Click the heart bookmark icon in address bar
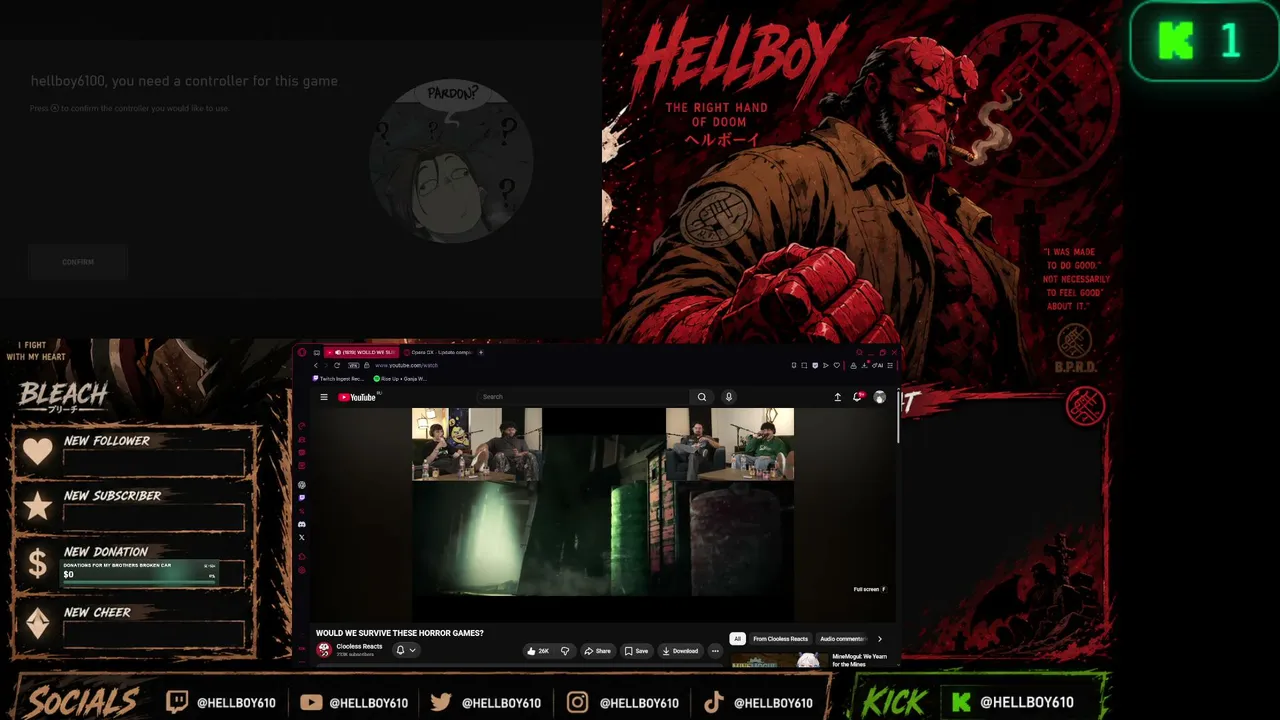The width and height of the screenshot is (1280, 720). tap(837, 365)
